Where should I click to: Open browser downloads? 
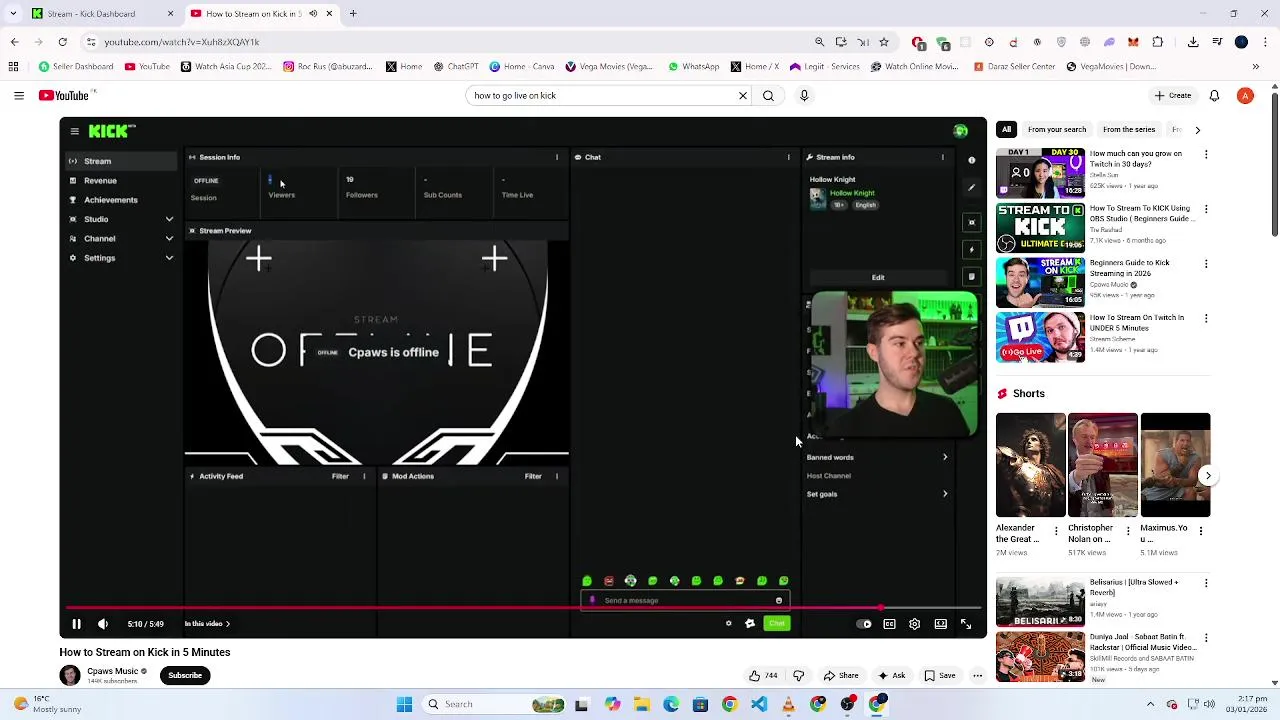click(1193, 42)
